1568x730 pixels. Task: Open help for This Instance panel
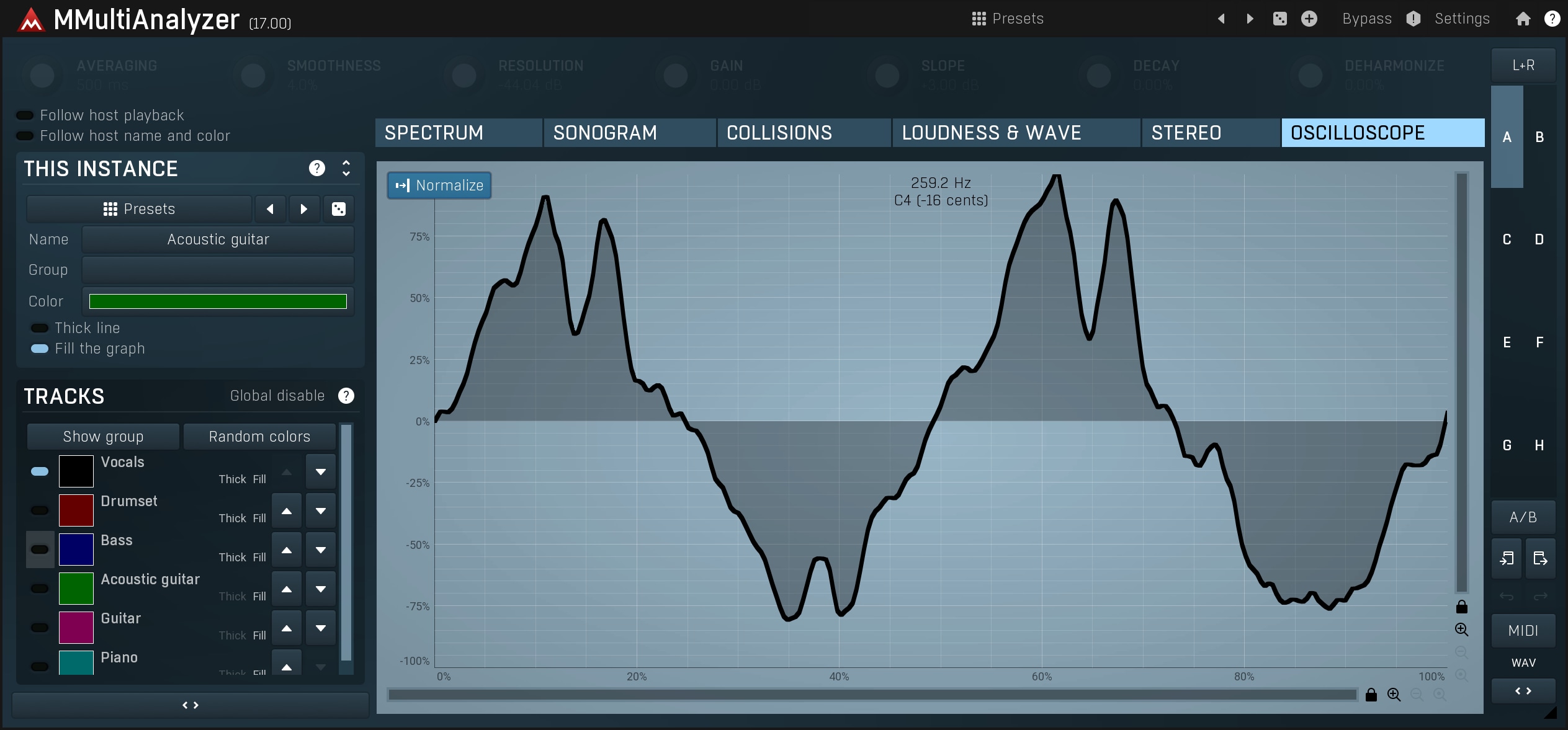(x=316, y=168)
